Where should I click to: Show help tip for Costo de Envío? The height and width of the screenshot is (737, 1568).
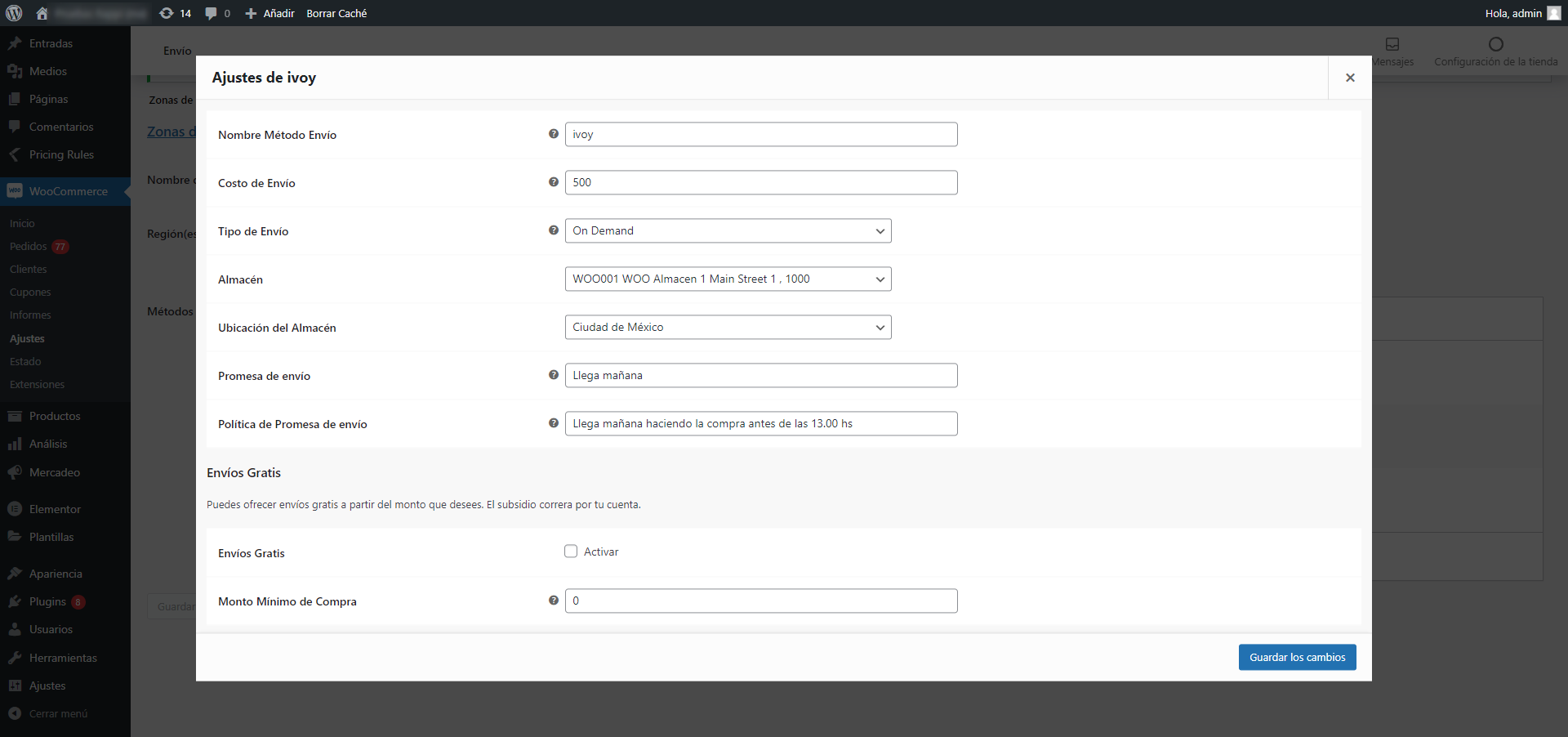point(554,182)
